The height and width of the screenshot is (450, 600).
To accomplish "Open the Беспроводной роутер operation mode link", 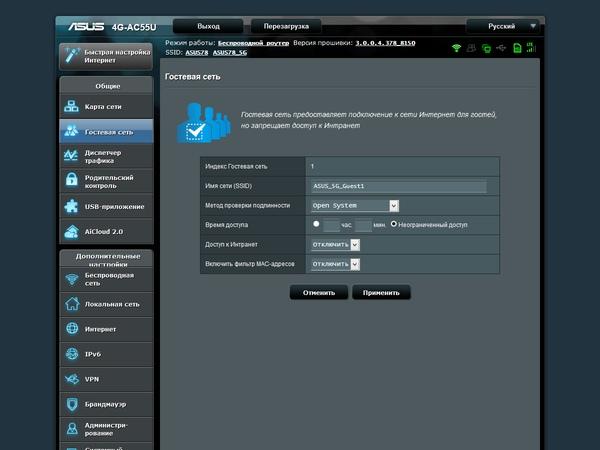I will 253,43.
